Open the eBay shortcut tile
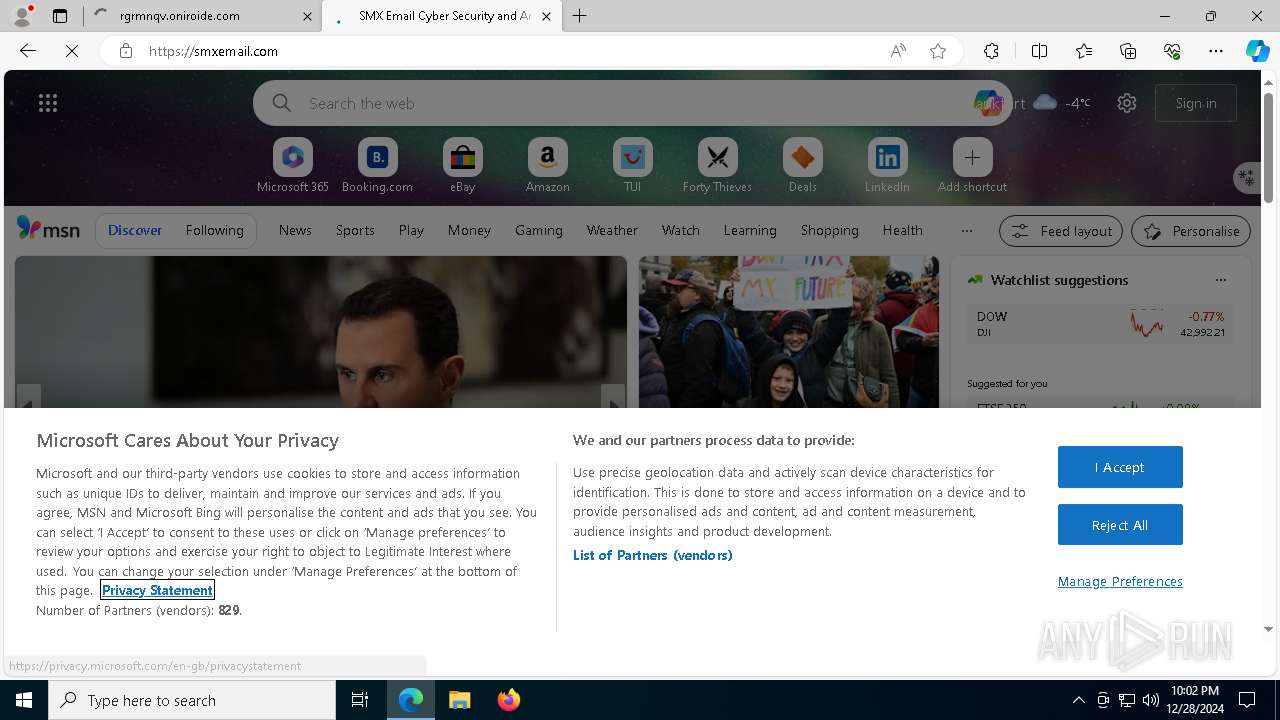1280x720 pixels. click(x=462, y=165)
